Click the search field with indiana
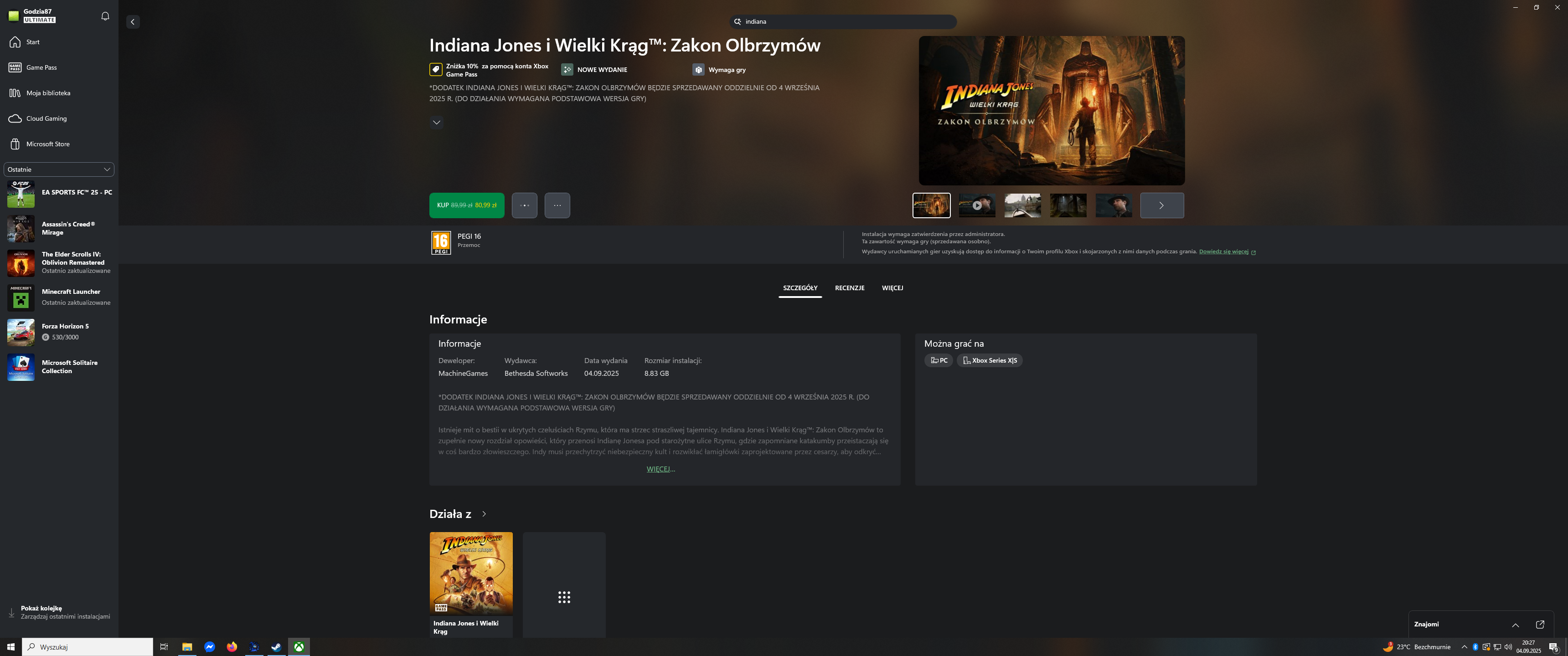Screen dimensions: 1568x656 coord(843,21)
